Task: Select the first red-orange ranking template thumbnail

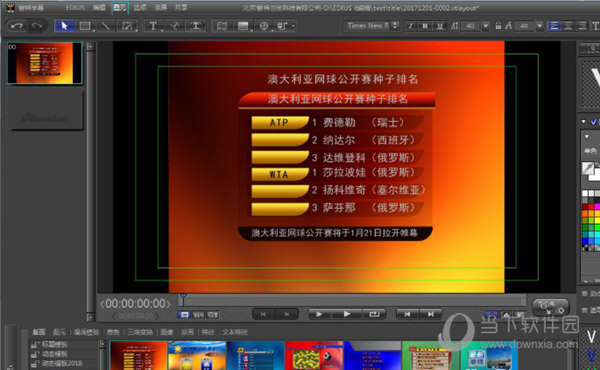Action: (139, 355)
